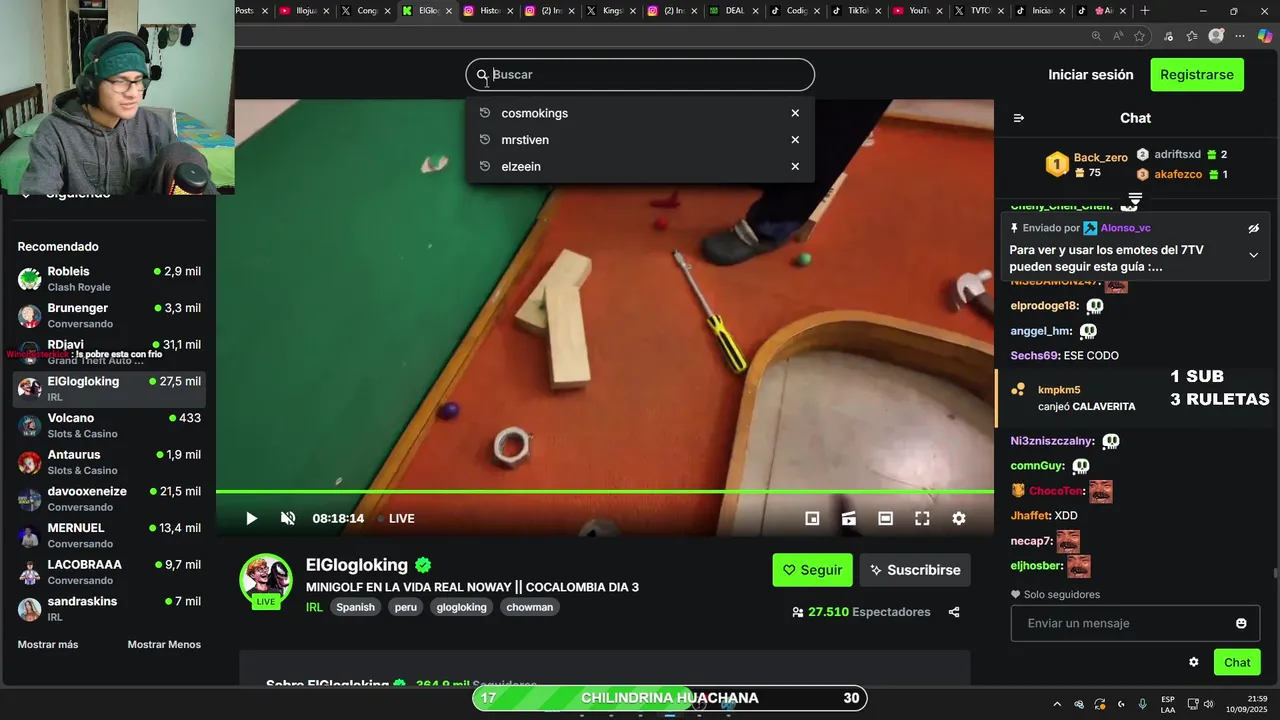Add page to favorites star icon
The image size is (1280, 720).
[x=1139, y=36]
